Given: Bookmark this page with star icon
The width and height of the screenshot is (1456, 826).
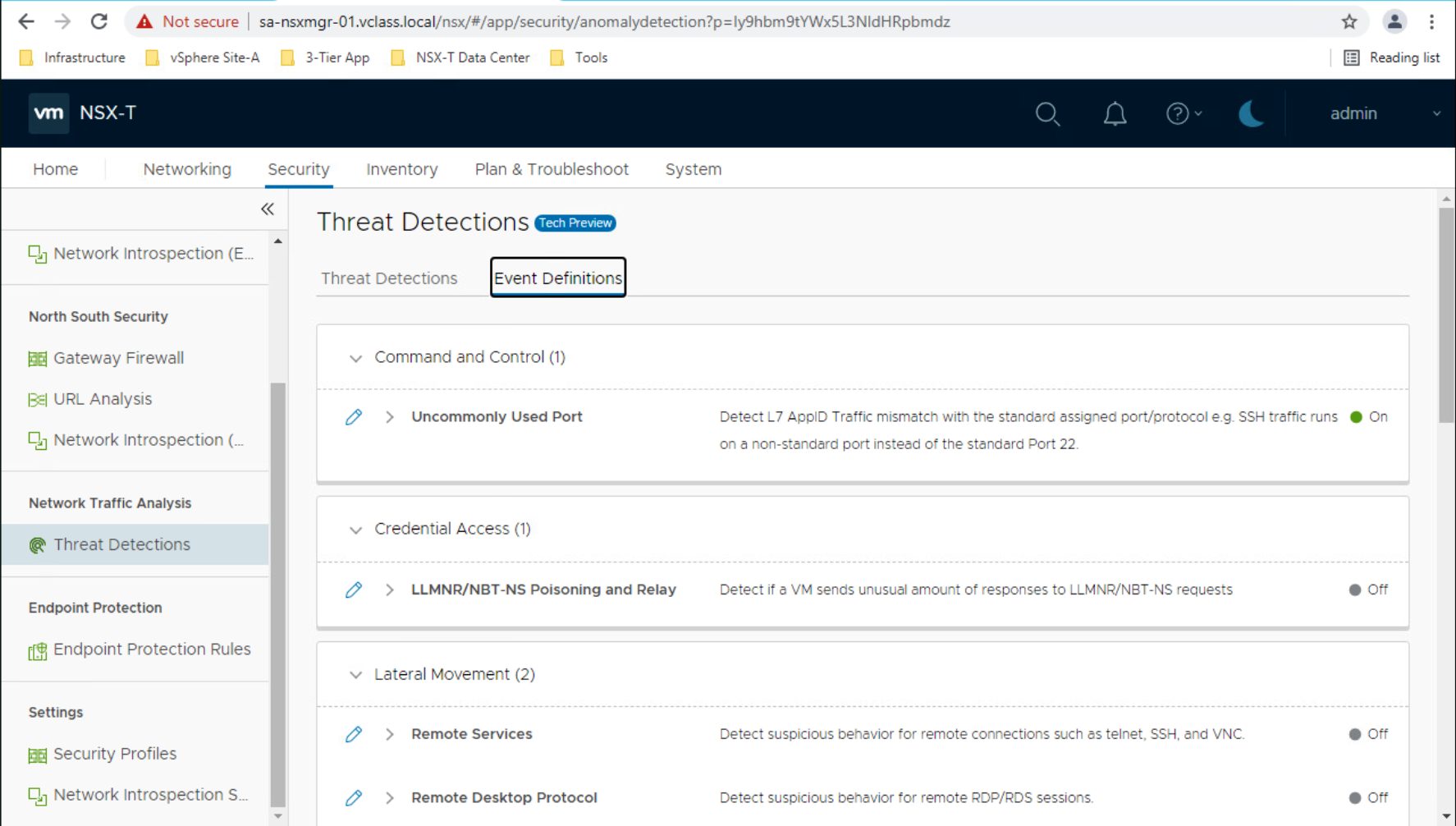Looking at the screenshot, I should [1349, 21].
